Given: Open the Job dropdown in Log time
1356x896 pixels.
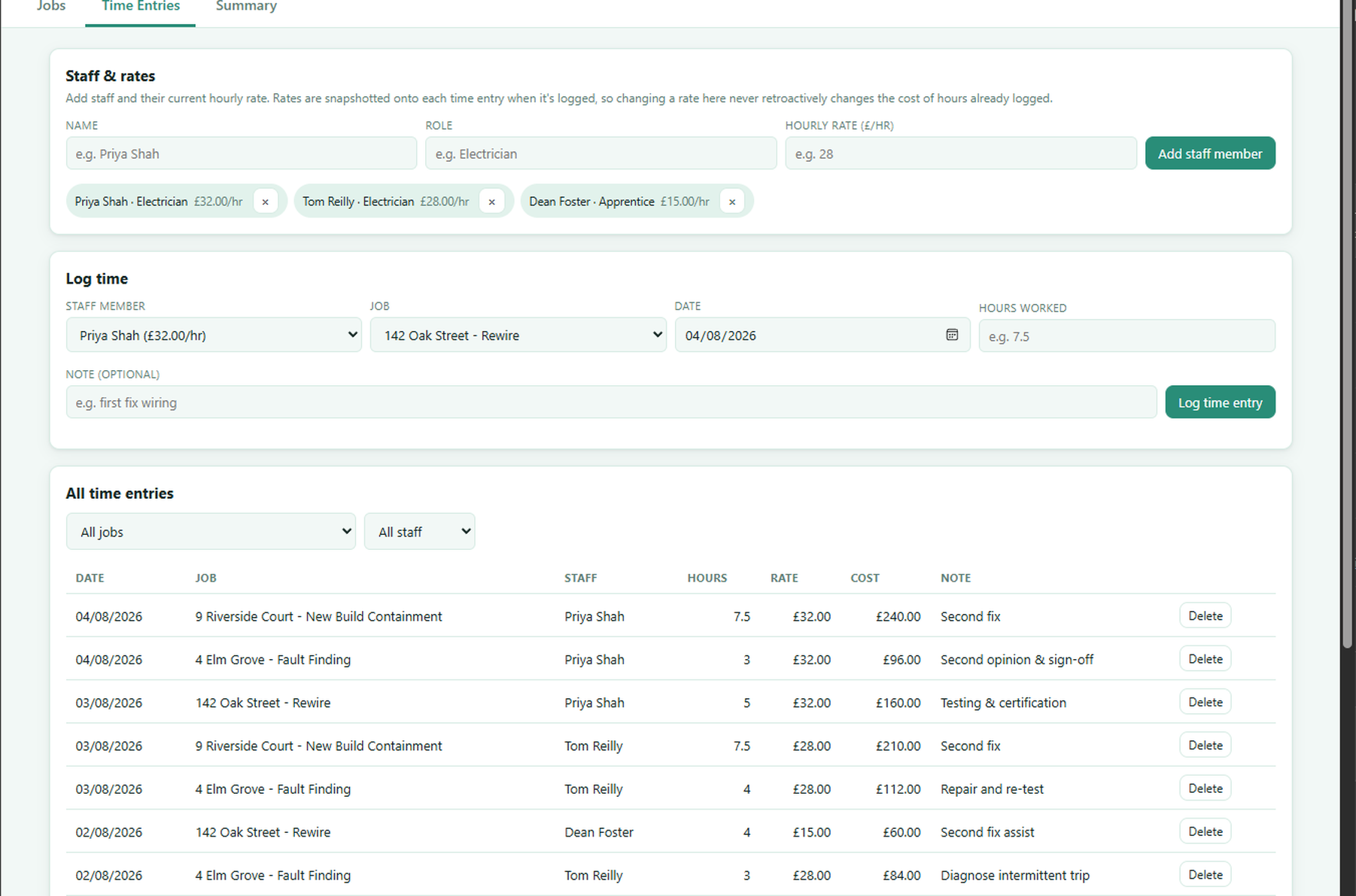Looking at the screenshot, I should [x=518, y=335].
